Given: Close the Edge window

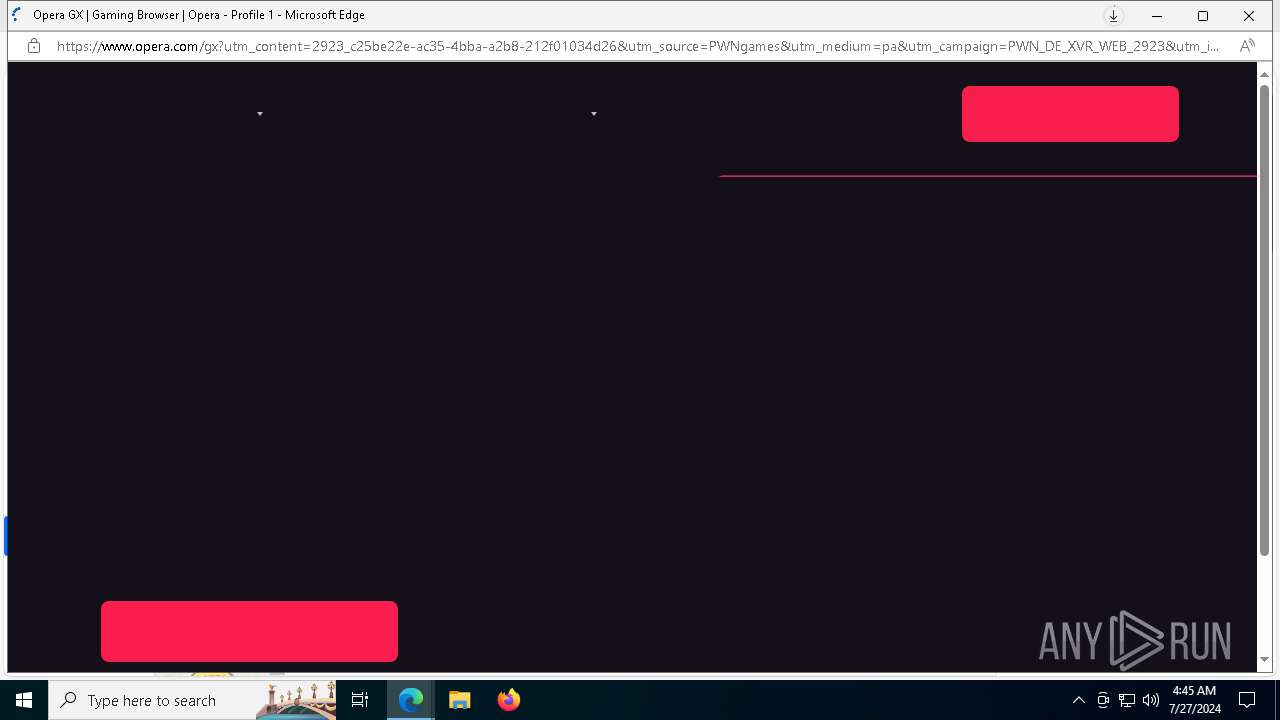Looking at the screenshot, I should tap(1249, 16).
